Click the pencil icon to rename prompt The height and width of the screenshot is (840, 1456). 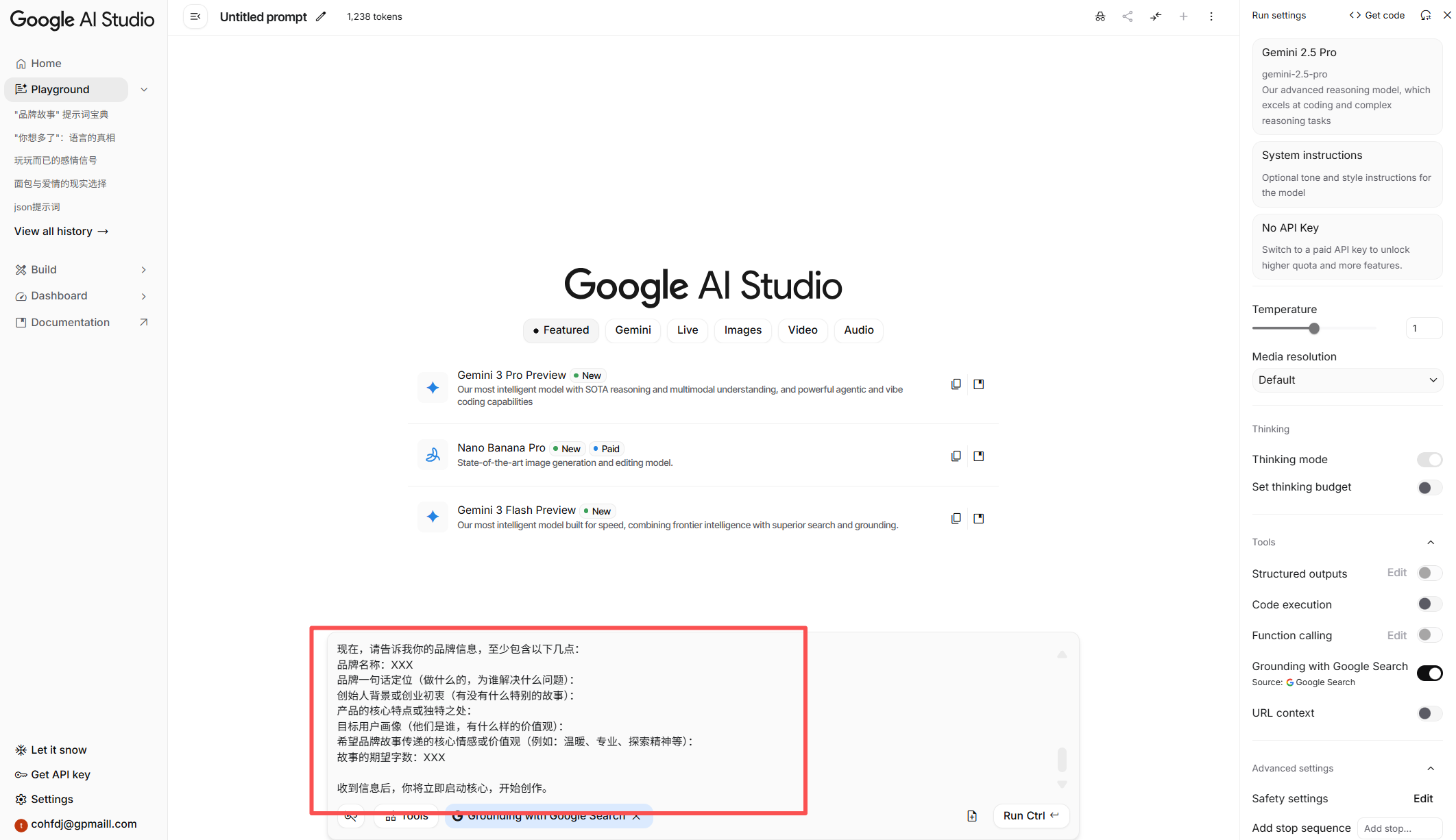pos(321,16)
